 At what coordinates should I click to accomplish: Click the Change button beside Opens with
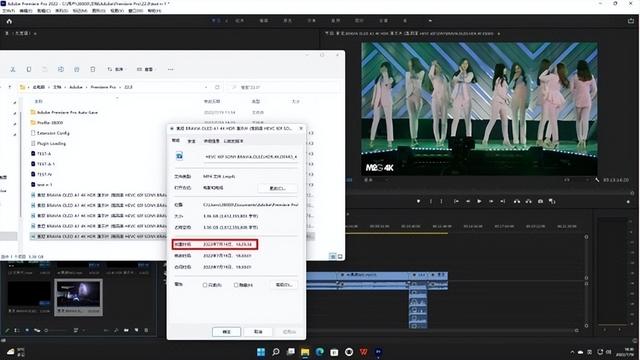click(278, 188)
